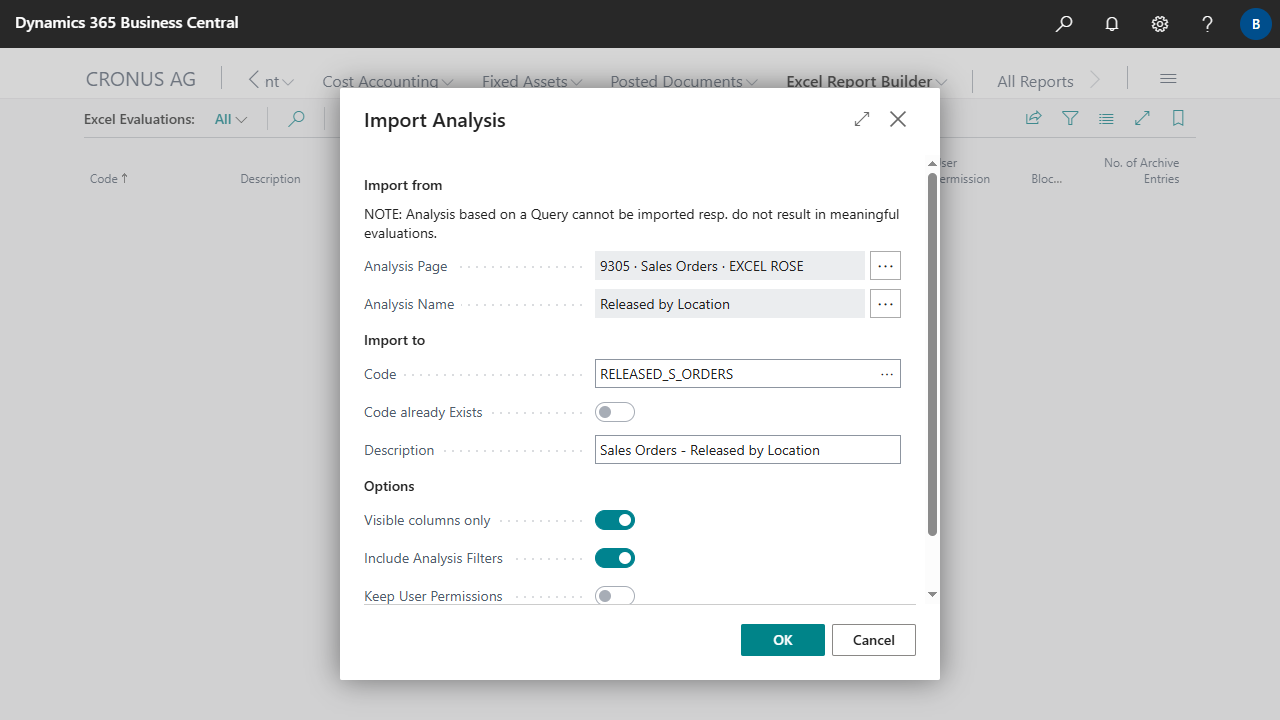This screenshot has width=1280, height=720.
Task: Expand the Import Analysis dialog to full size
Action: [x=862, y=119]
